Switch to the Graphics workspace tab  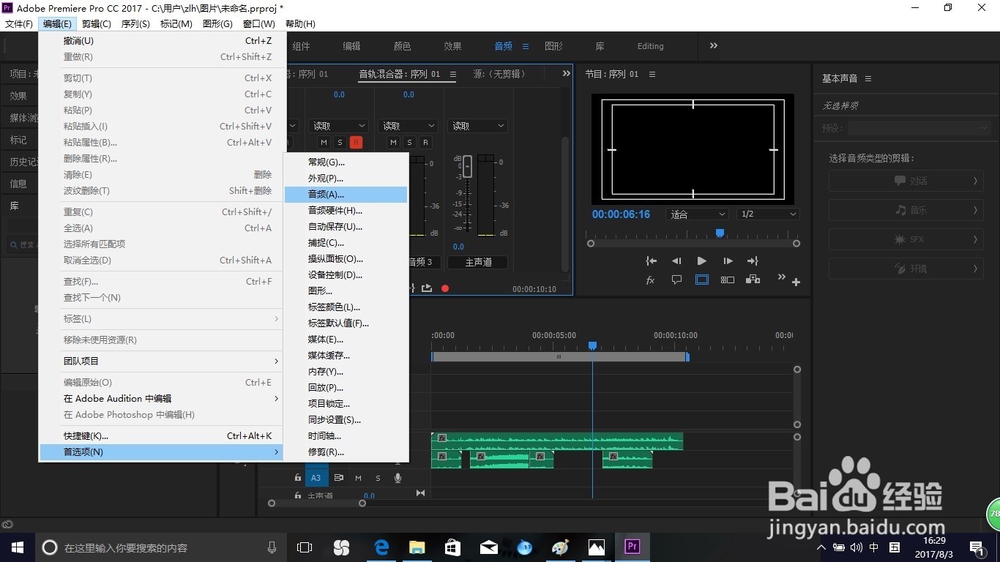554,46
